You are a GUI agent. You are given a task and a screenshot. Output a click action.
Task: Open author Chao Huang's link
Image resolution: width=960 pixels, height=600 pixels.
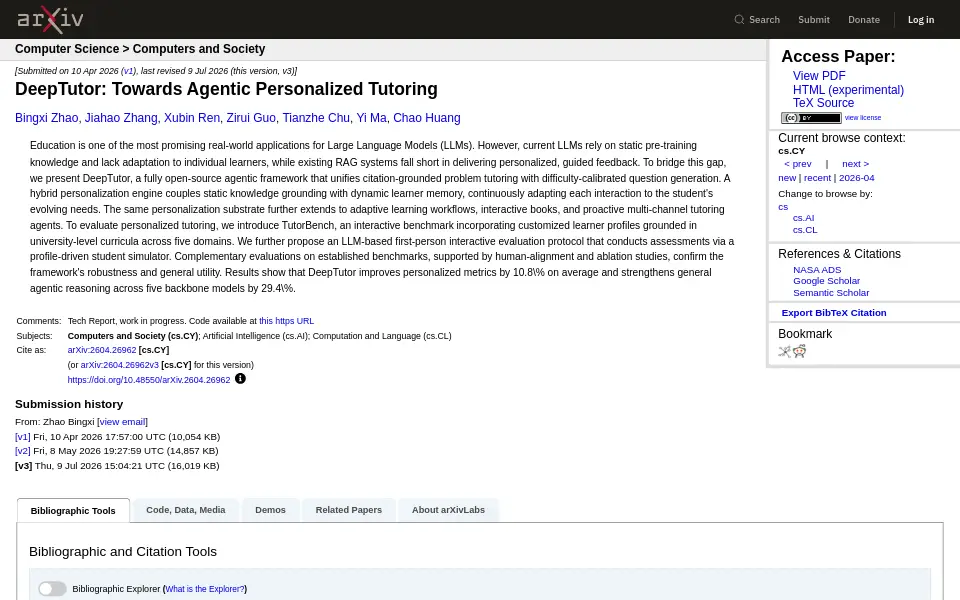(427, 118)
